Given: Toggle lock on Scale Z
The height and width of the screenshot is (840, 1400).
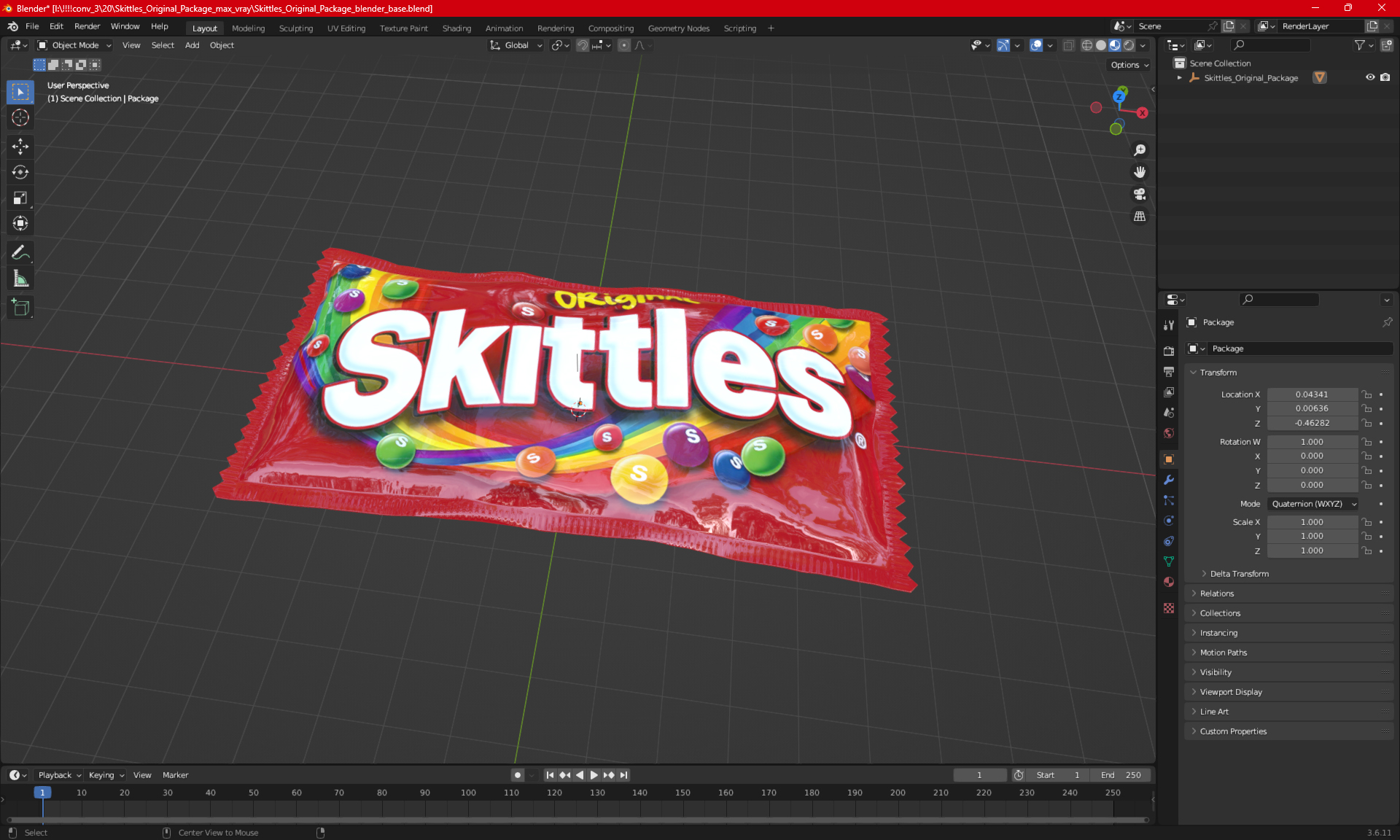Looking at the screenshot, I should point(1367,551).
